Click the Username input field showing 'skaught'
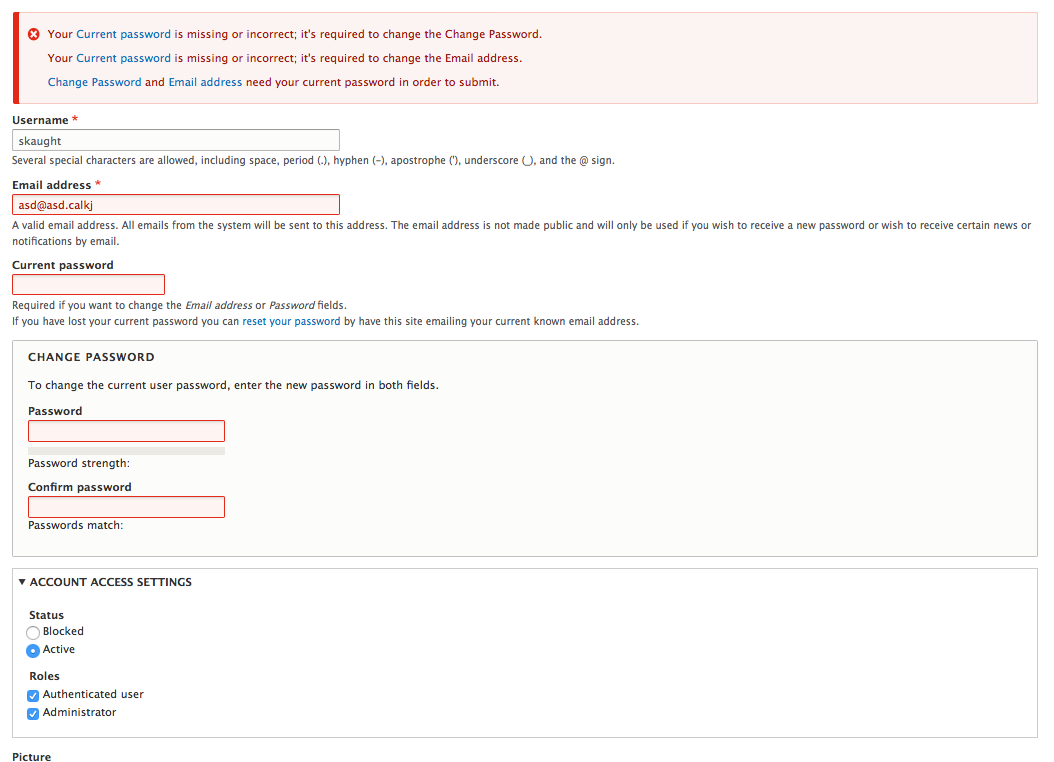Screen dimensions: 1054x762 coord(175,139)
